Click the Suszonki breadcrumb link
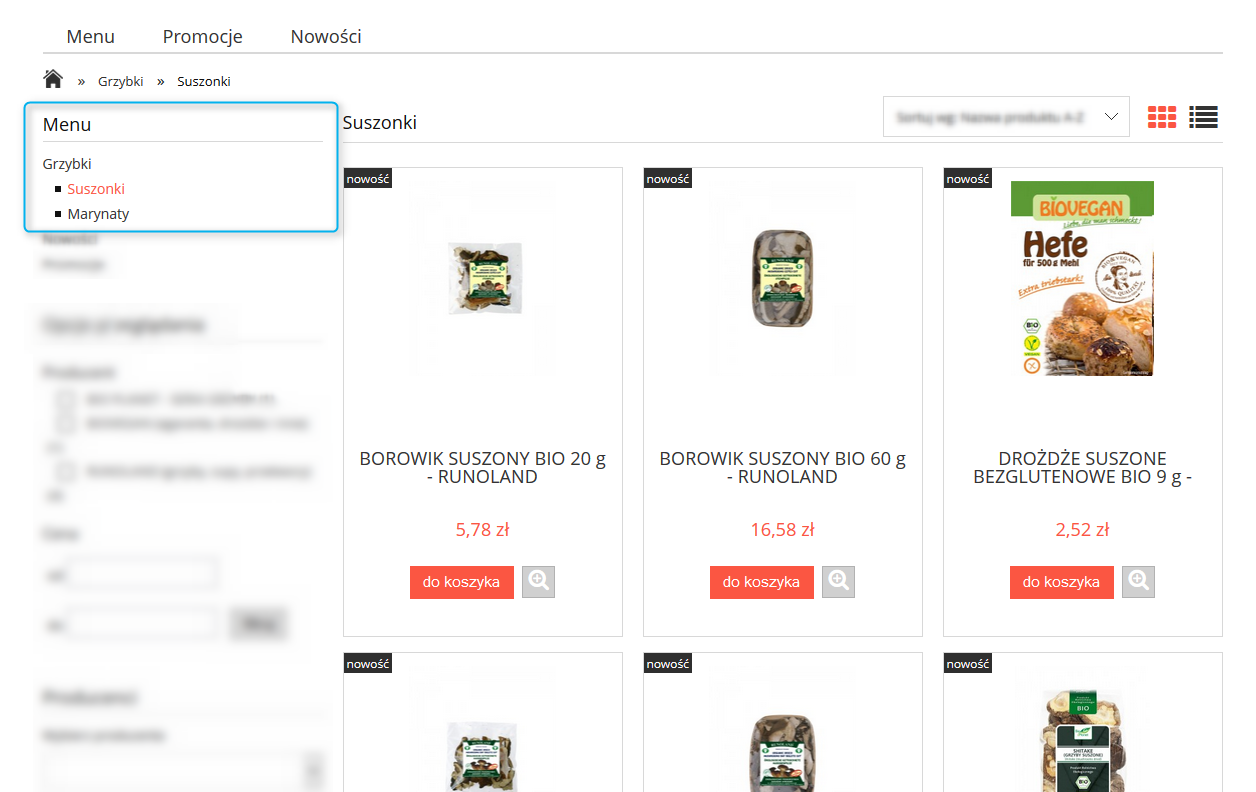 click(204, 81)
